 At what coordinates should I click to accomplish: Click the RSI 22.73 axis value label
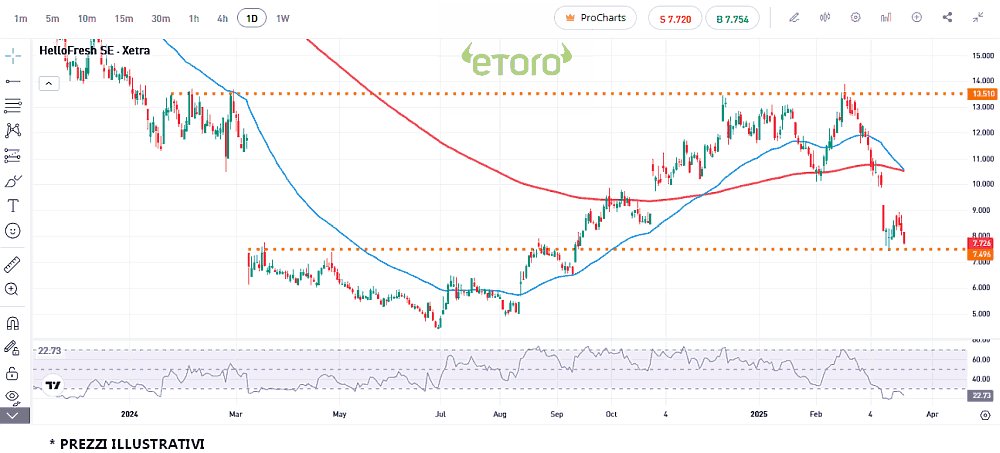[980, 396]
